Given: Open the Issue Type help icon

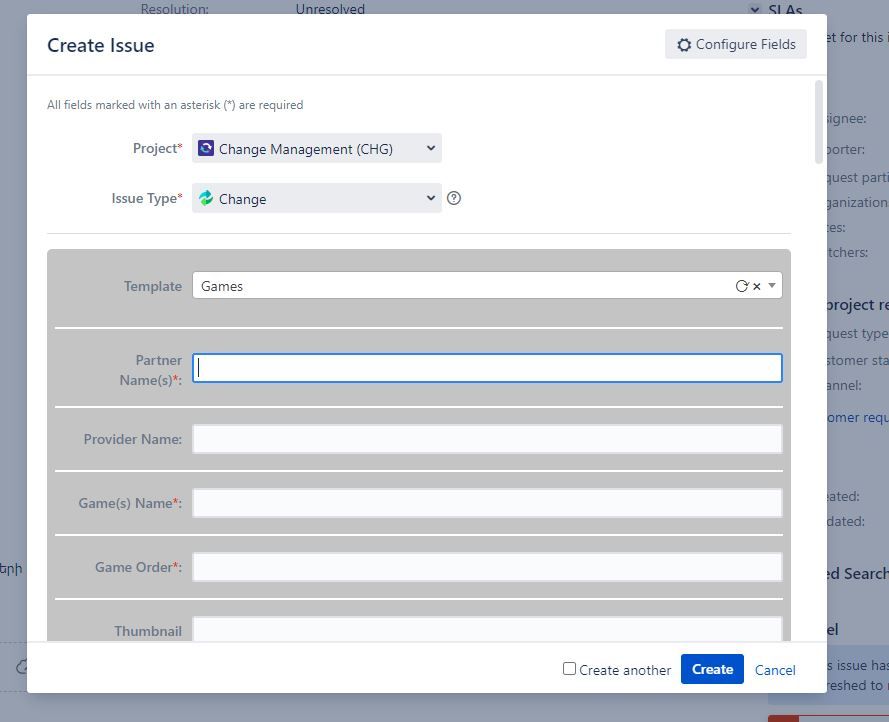Looking at the screenshot, I should (x=454, y=199).
